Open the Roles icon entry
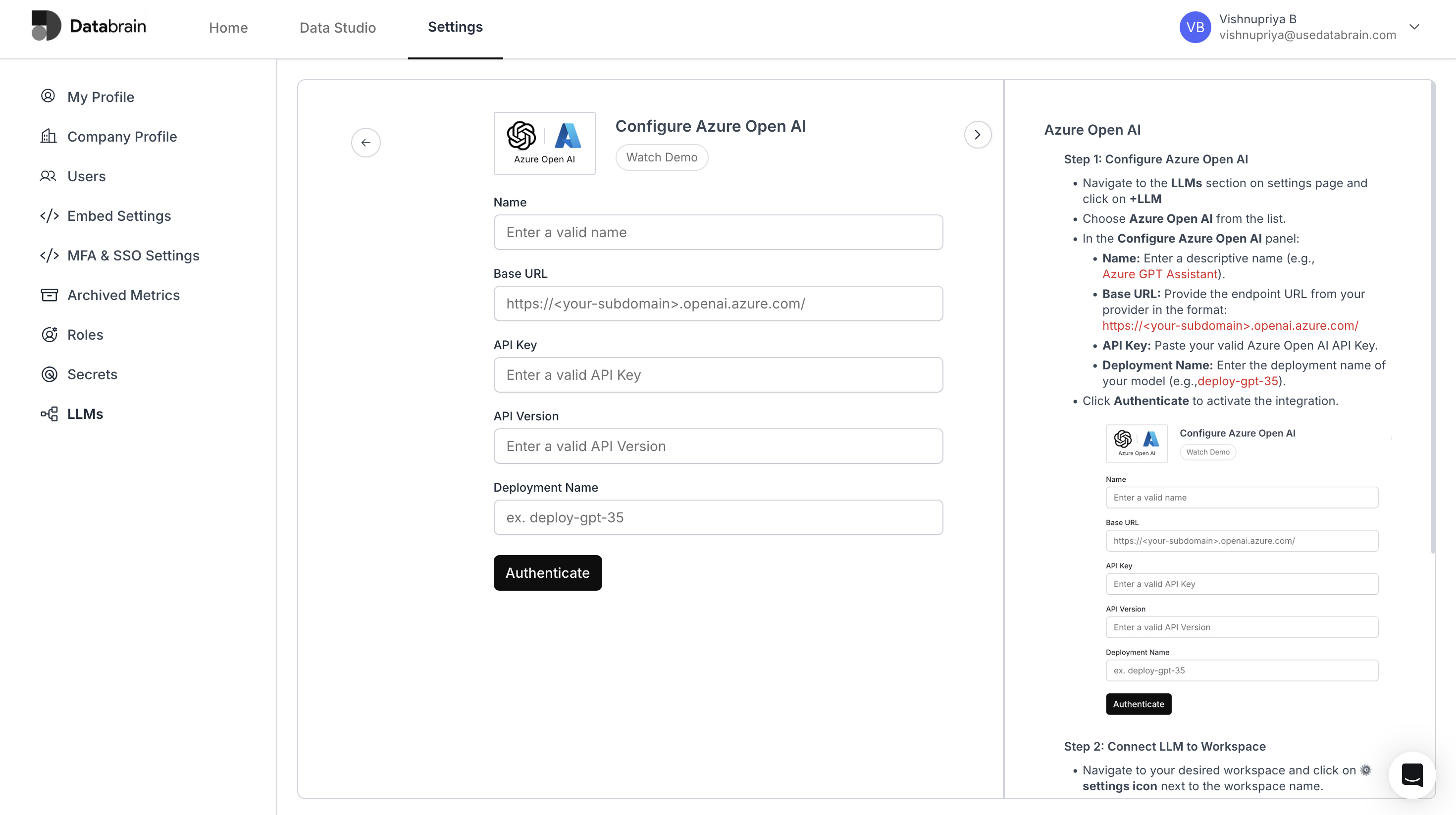The image size is (1456, 815). (x=49, y=335)
